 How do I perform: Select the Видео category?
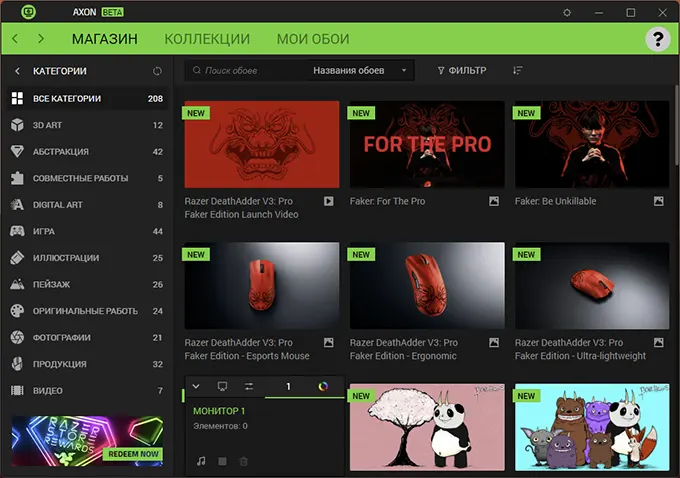pos(87,390)
